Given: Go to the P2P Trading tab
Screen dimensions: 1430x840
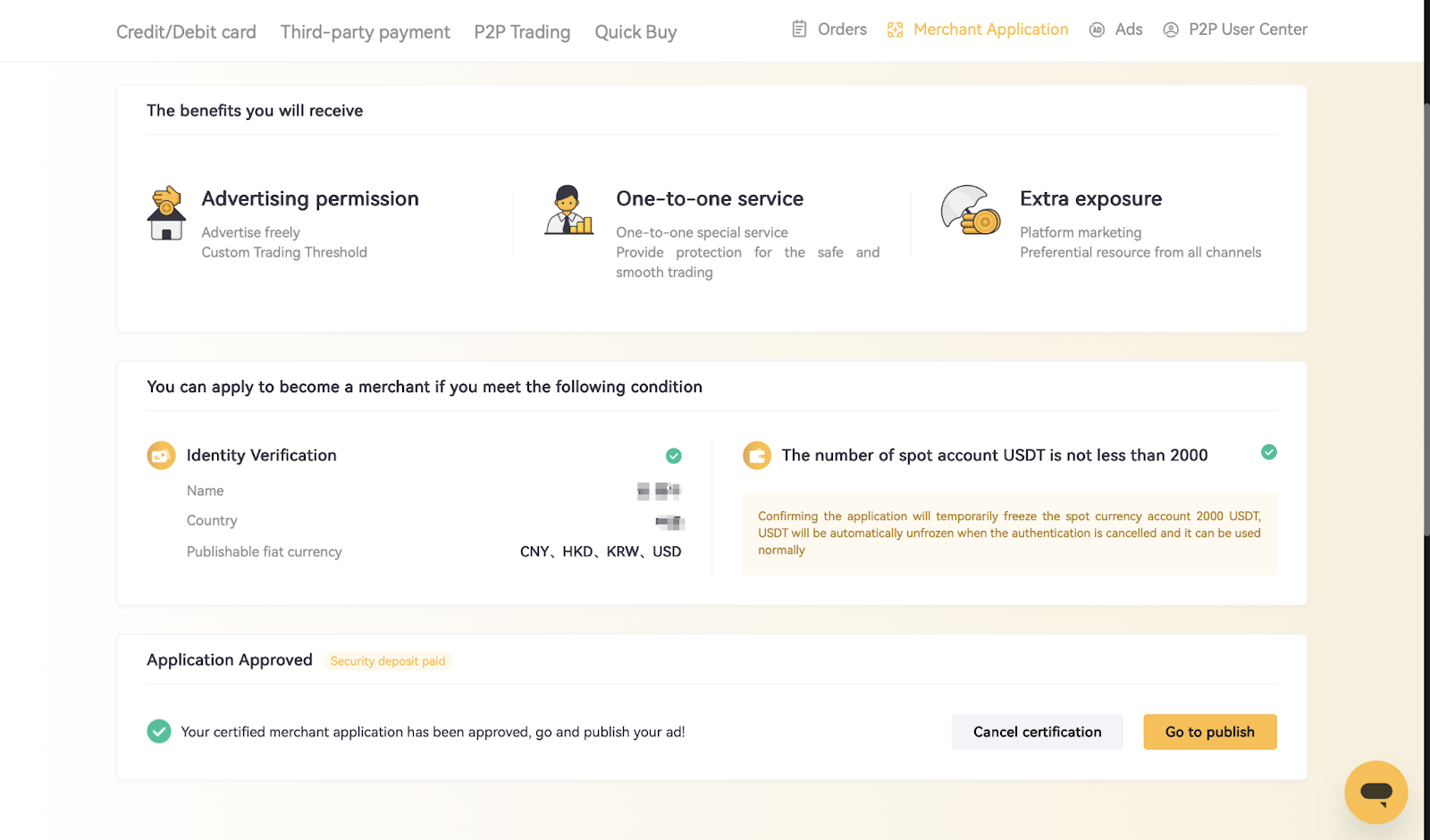Looking at the screenshot, I should point(522,32).
